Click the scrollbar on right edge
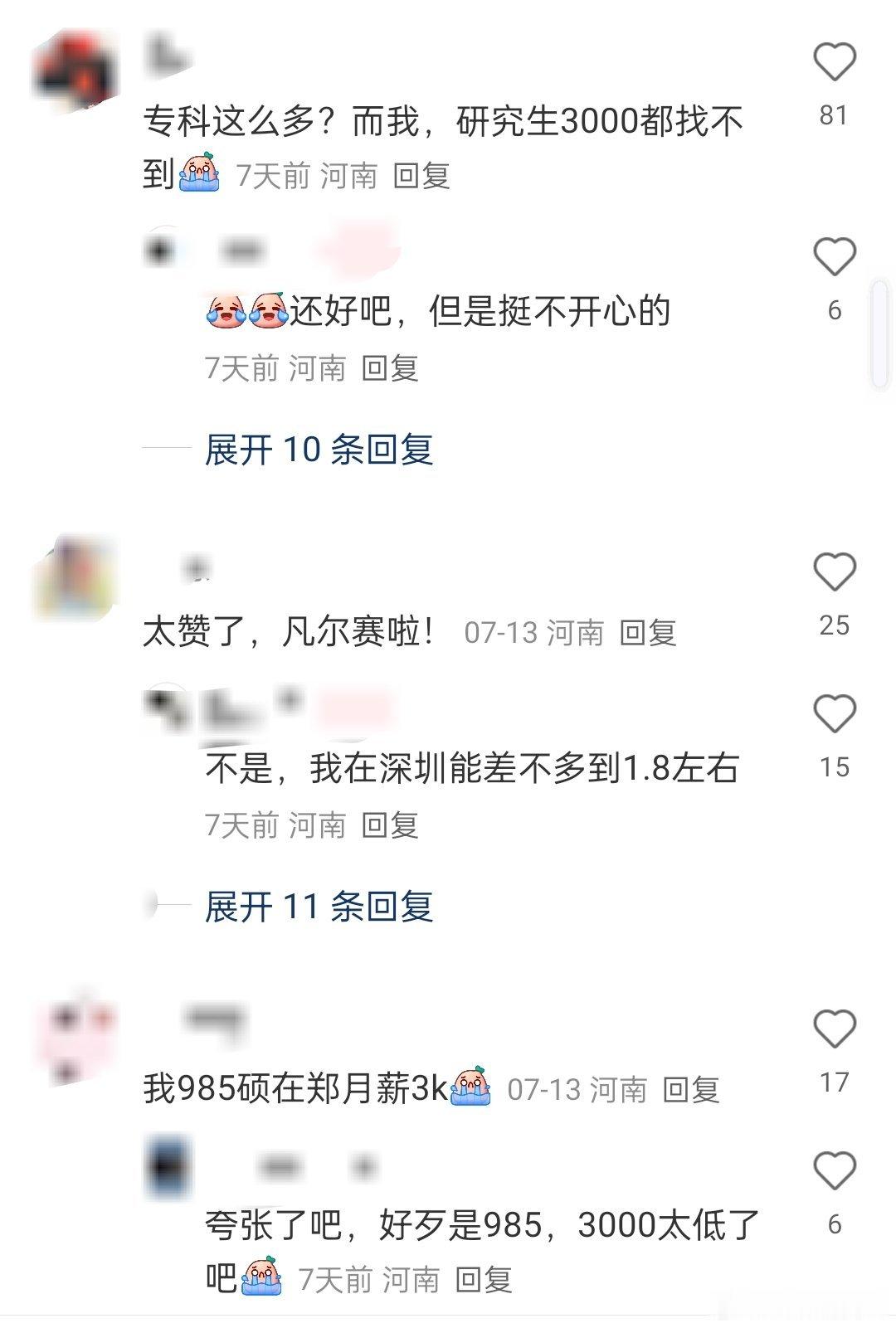 point(879,333)
